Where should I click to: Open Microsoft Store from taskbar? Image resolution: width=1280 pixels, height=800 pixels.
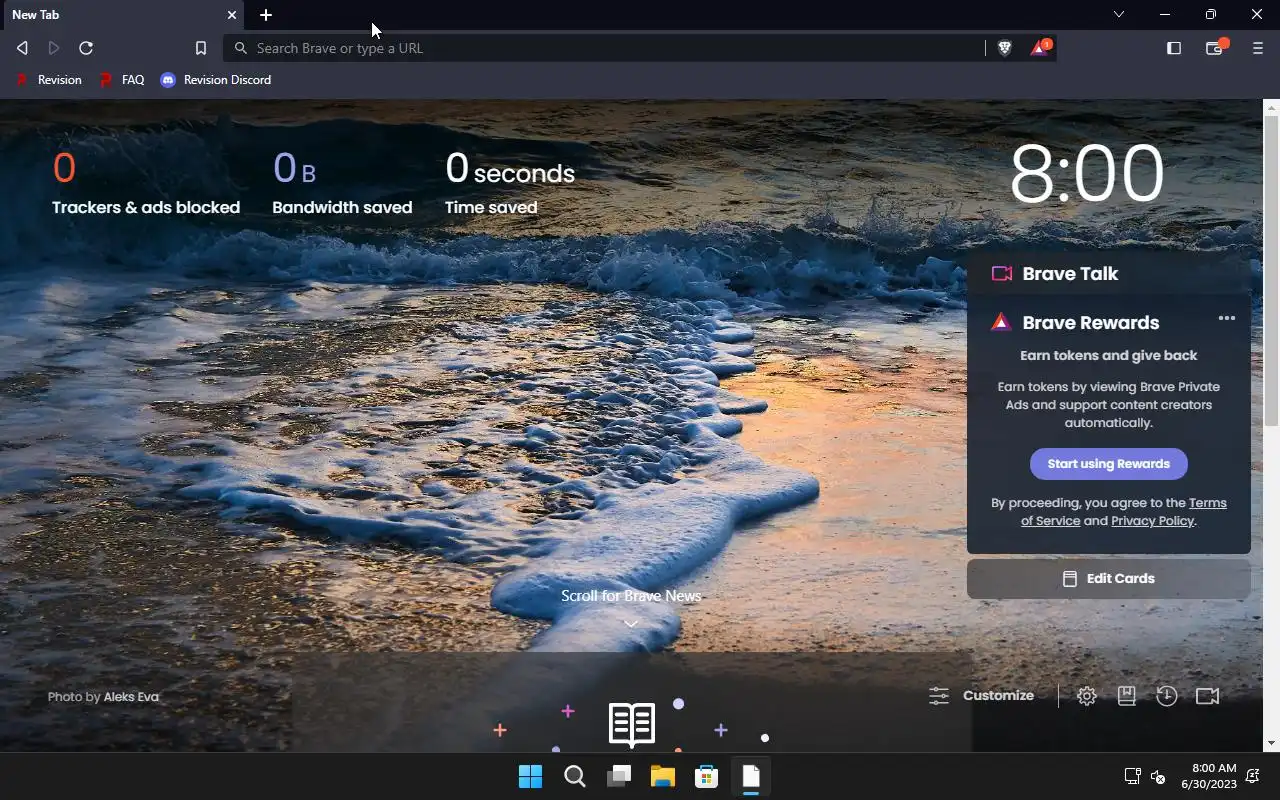tap(706, 776)
